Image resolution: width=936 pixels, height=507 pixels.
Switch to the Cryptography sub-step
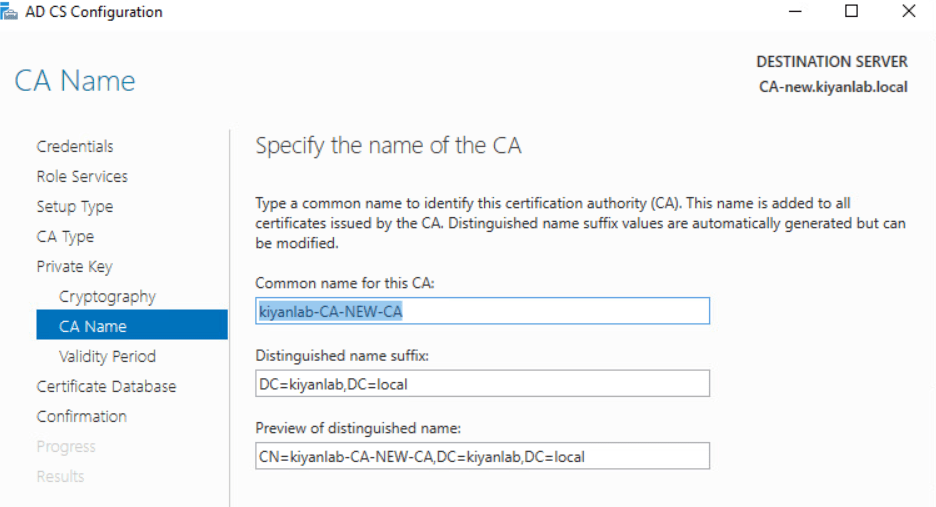107,296
